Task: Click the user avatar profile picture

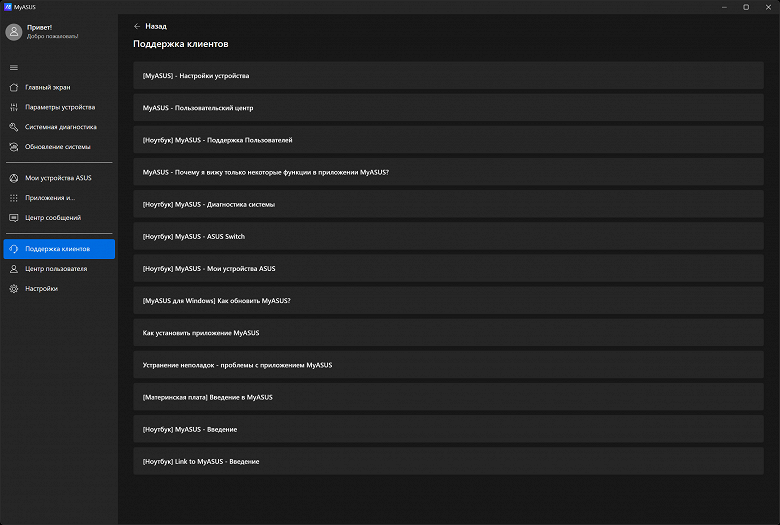Action: tap(13, 32)
